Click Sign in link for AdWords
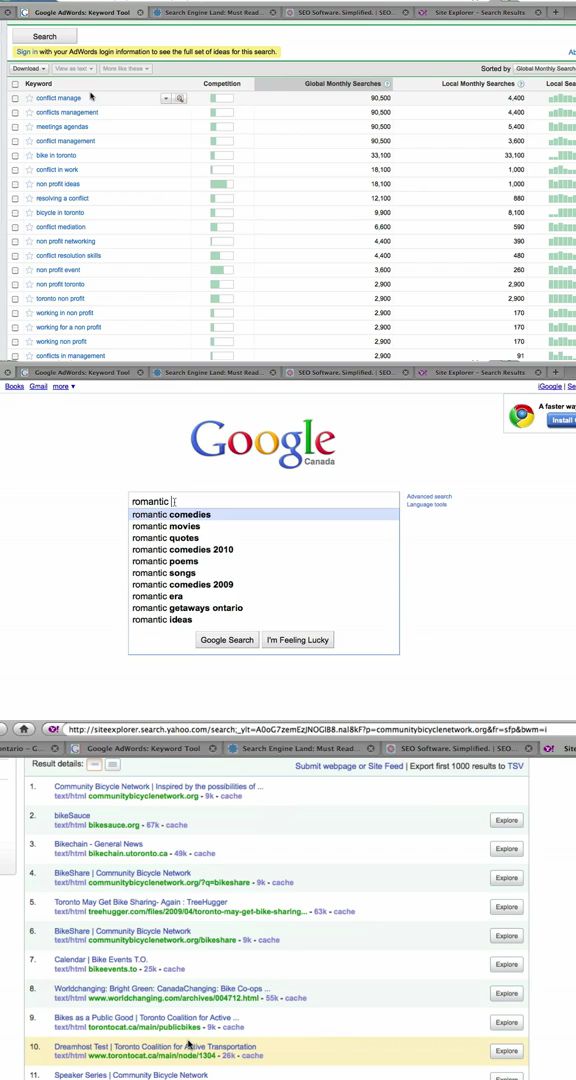The height and width of the screenshot is (1080, 576). tap(27, 52)
